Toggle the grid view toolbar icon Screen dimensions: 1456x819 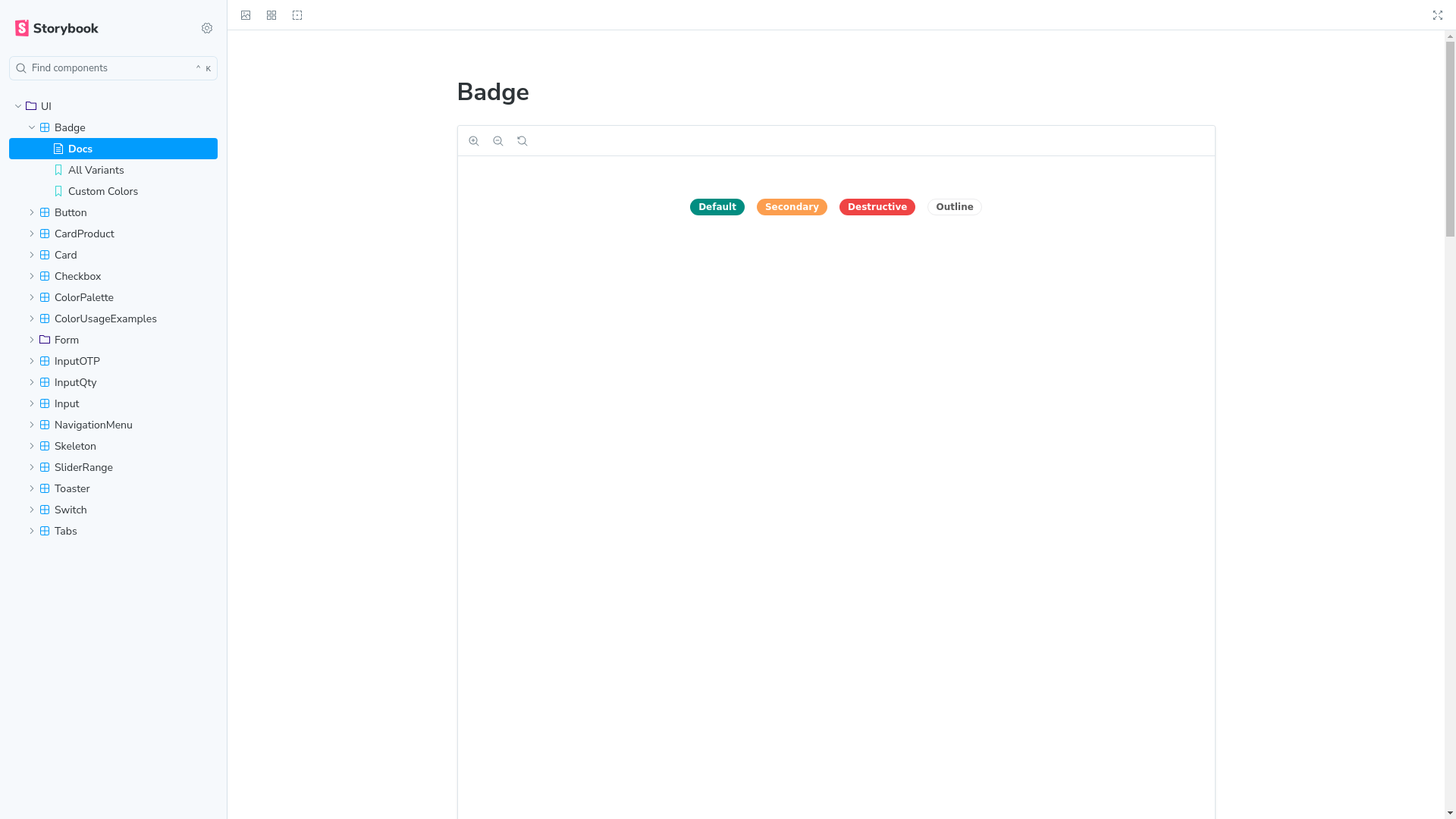(271, 15)
